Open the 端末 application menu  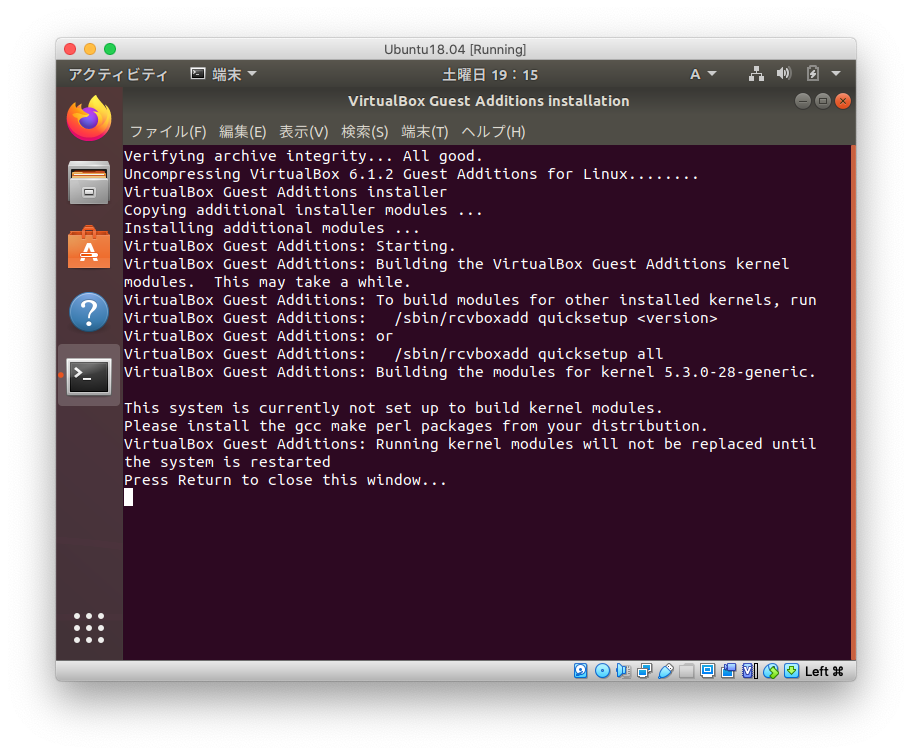(224, 74)
